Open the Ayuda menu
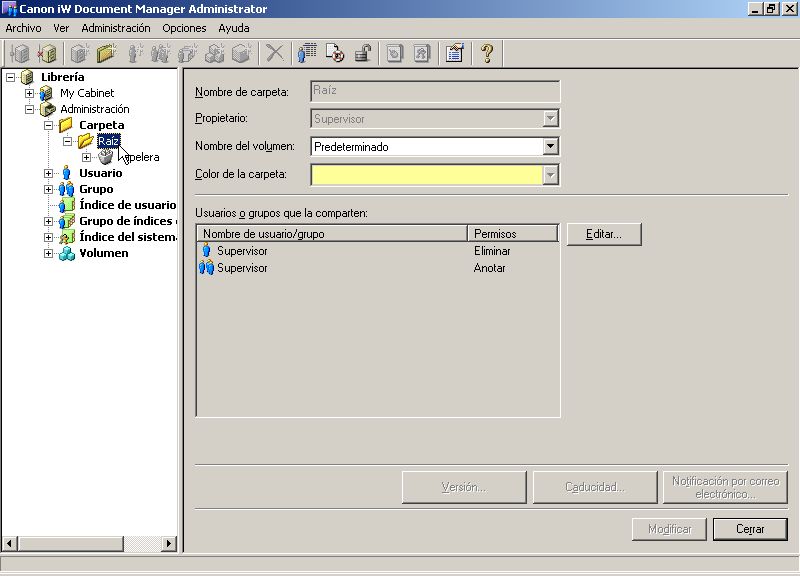The image size is (800, 576). [x=234, y=28]
